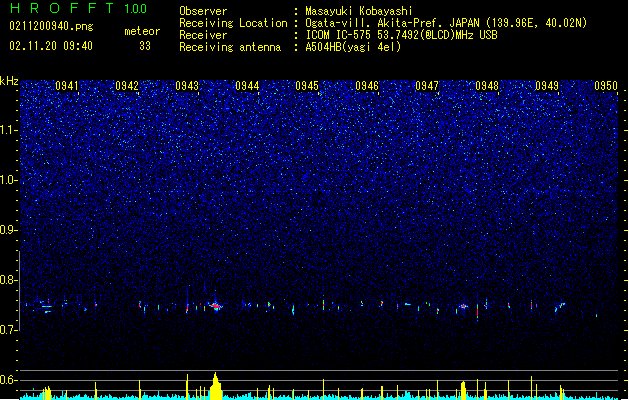Click the date stamp 02.11.20 09:40
Image resolution: width=629 pixels, height=400 pixels.
tap(51, 46)
